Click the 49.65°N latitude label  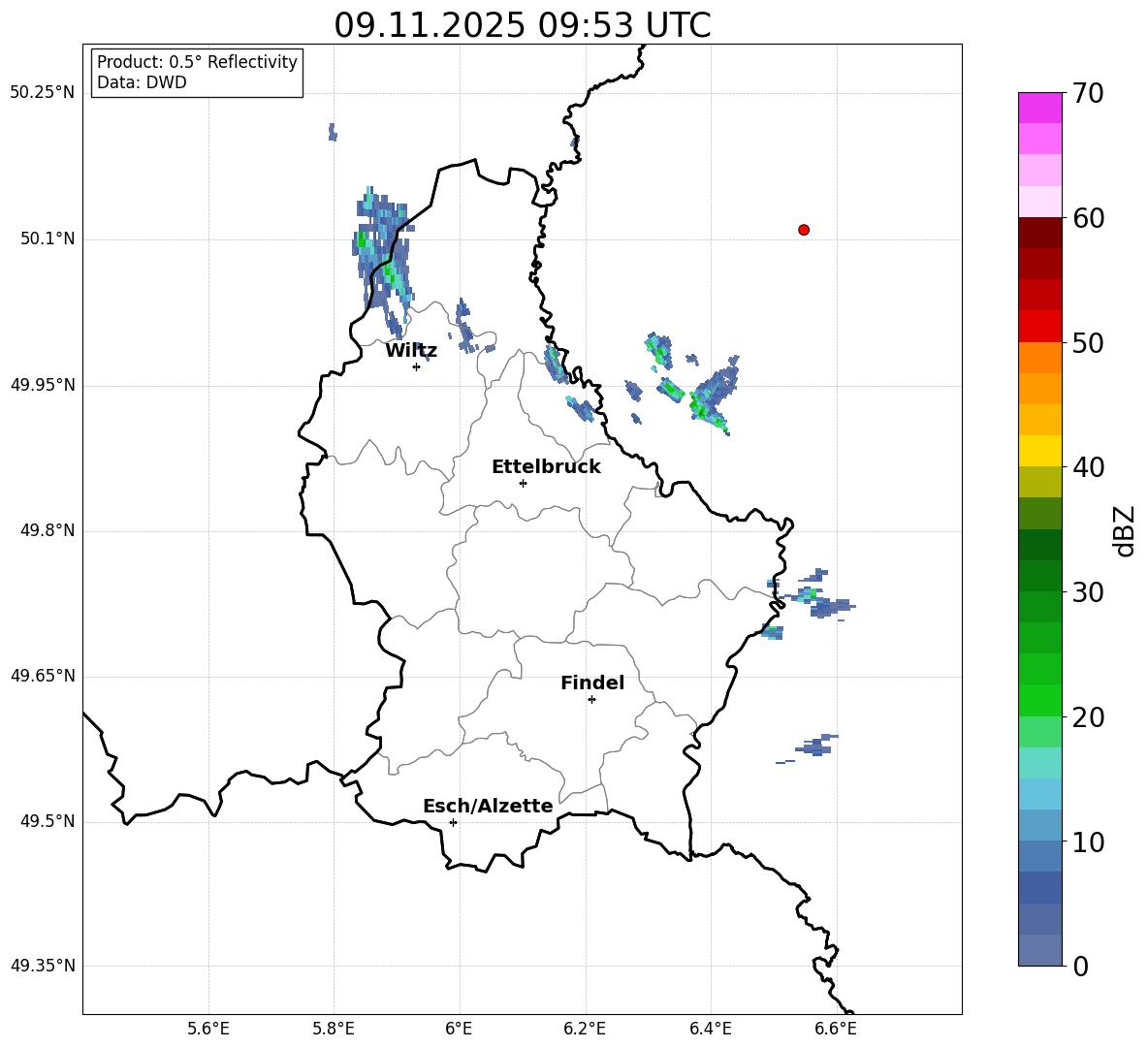[43, 676]
